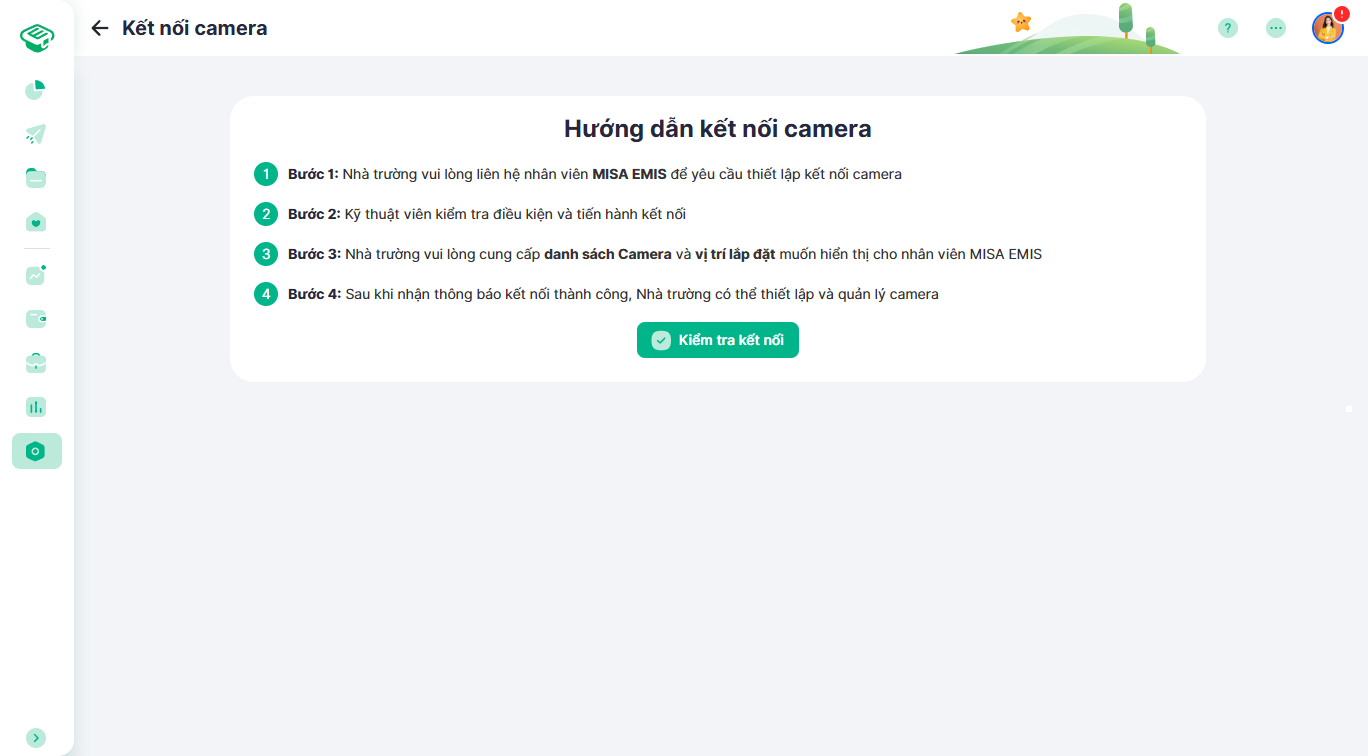Click the star mascot in header
Image resolution: width=1368 pixels, height=756 pixels.
(1021, 22)
